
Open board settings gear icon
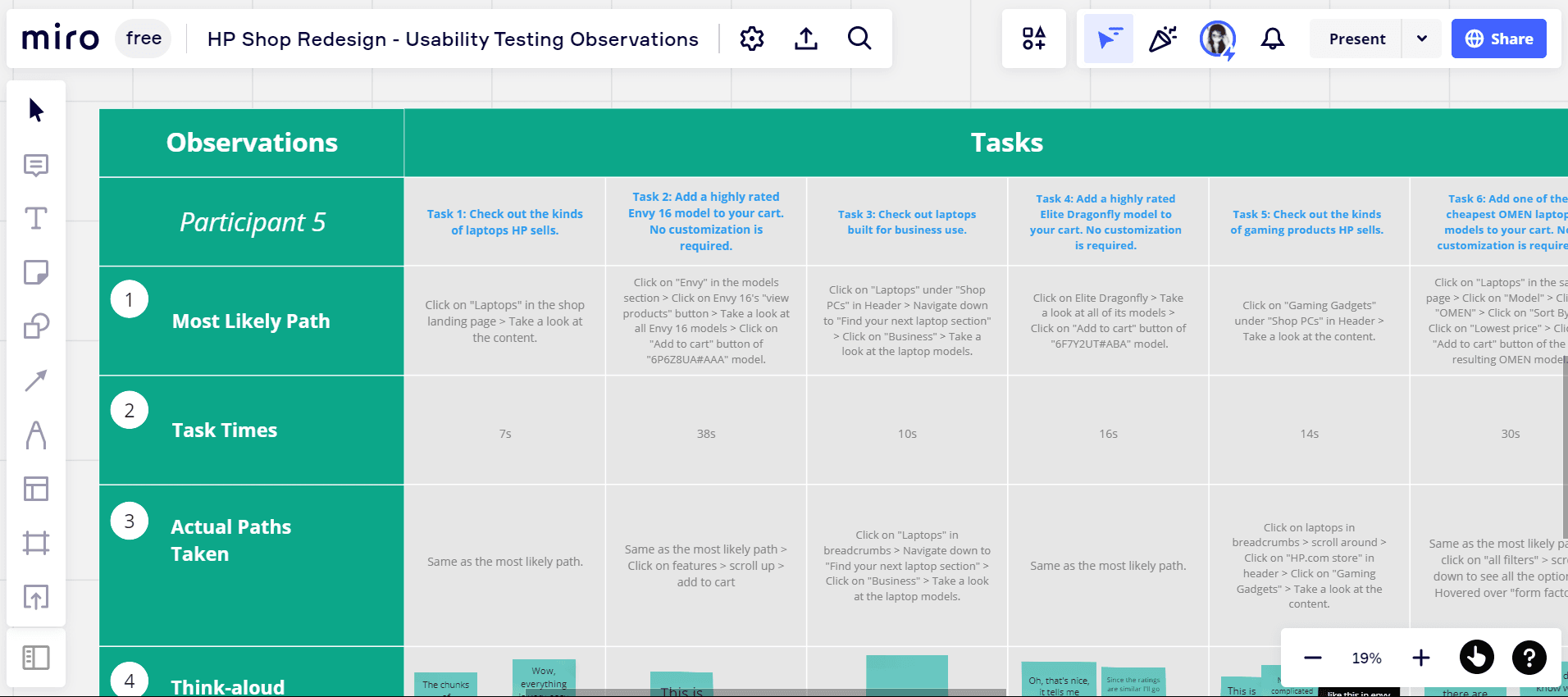tap(752, 39)
